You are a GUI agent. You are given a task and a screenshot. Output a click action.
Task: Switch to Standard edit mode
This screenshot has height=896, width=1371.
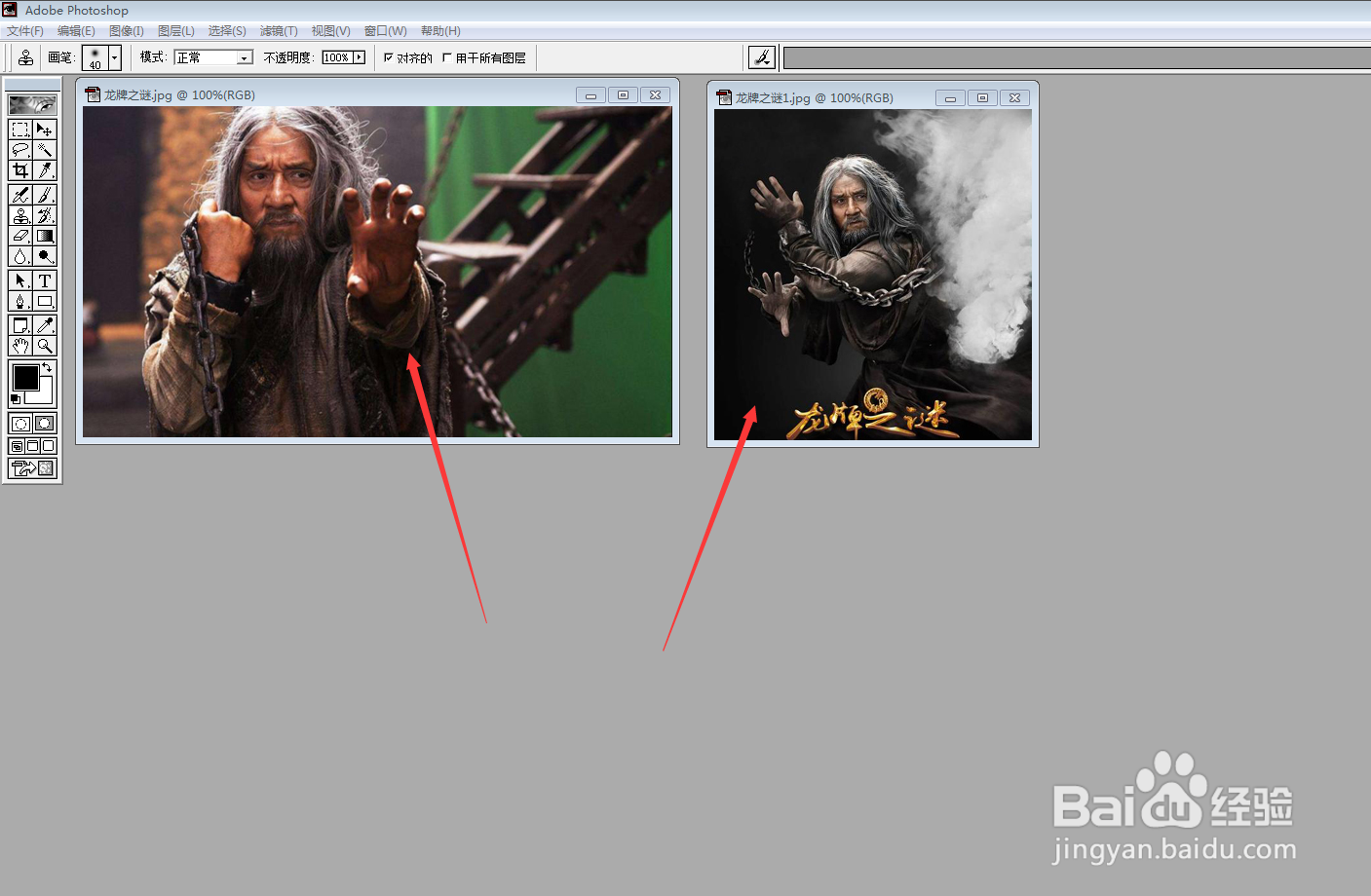[x=20, y=424]
